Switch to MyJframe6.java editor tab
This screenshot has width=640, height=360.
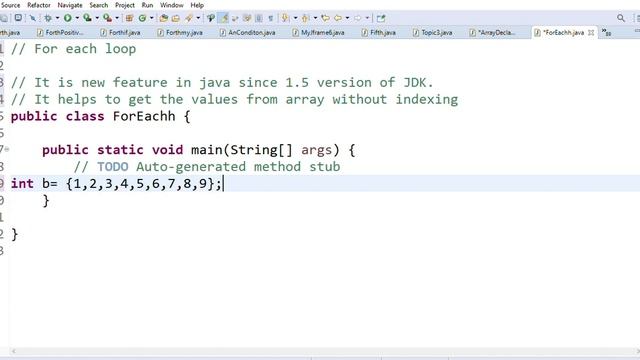click(318, 33)
